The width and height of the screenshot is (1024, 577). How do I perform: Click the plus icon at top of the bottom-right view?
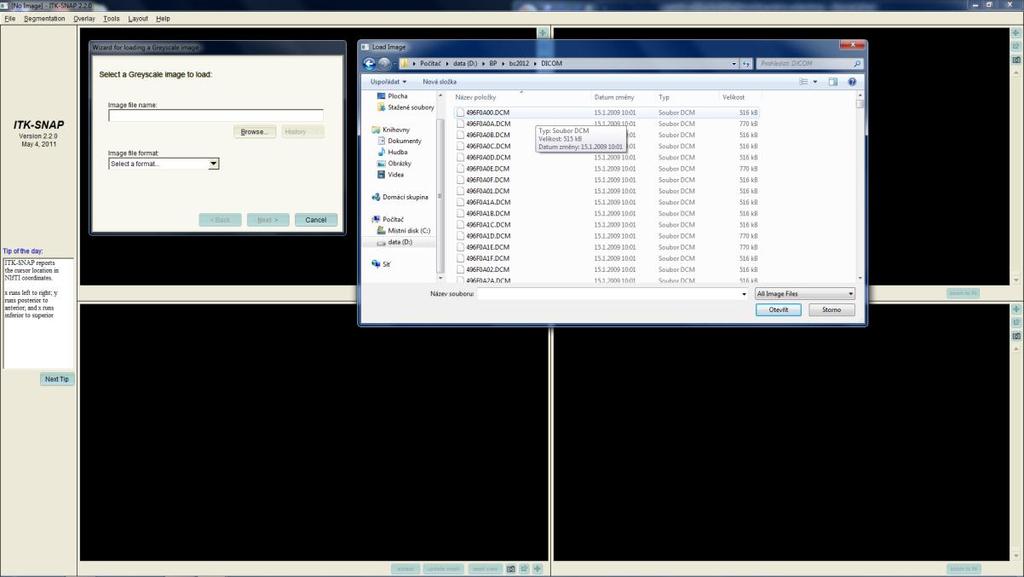pos(1016,309)
